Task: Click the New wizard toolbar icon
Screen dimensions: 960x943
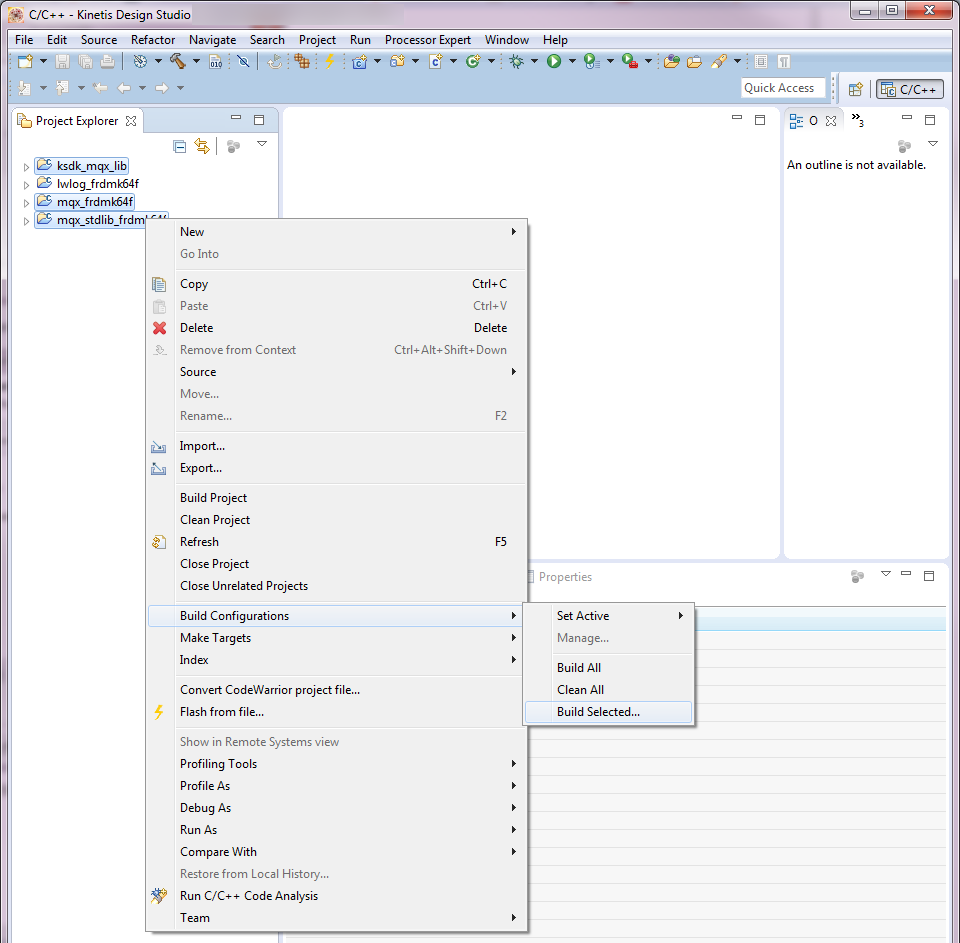Action: tap(25, 61)
